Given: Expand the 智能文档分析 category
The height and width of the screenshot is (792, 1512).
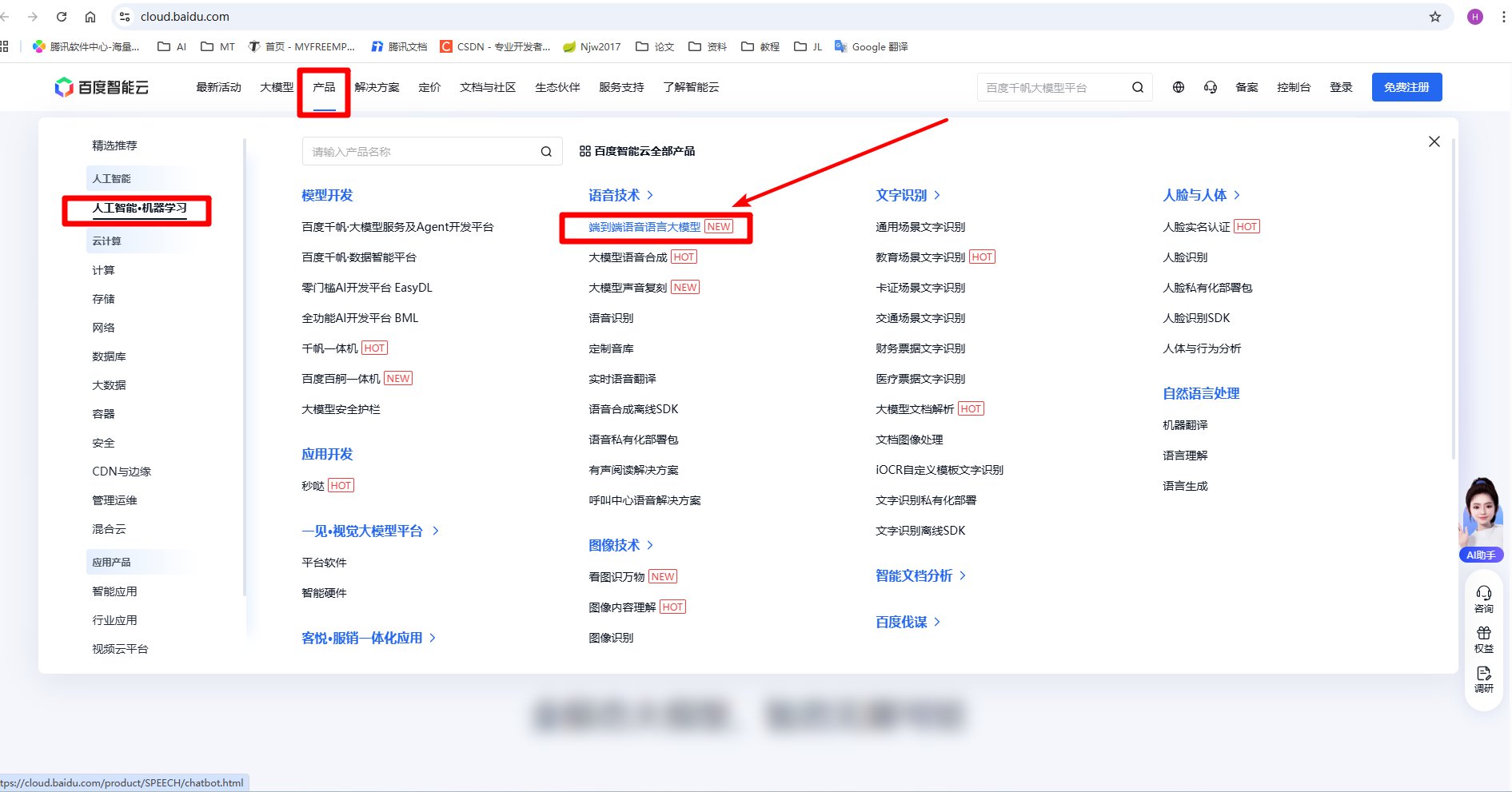Looking at the screenshot, I should (921, 575).
